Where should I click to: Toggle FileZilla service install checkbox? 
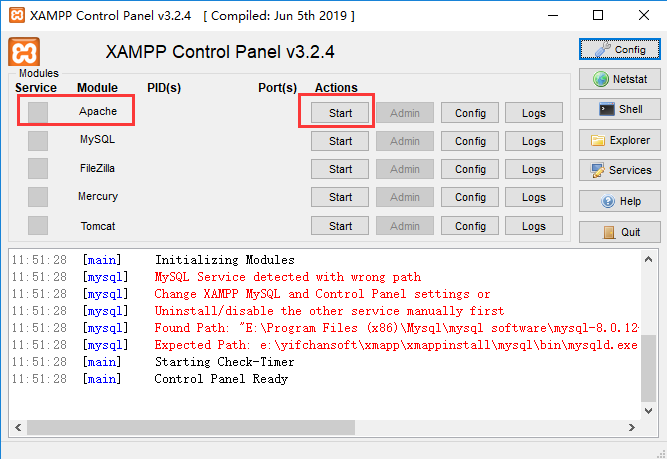coord(38,169)
